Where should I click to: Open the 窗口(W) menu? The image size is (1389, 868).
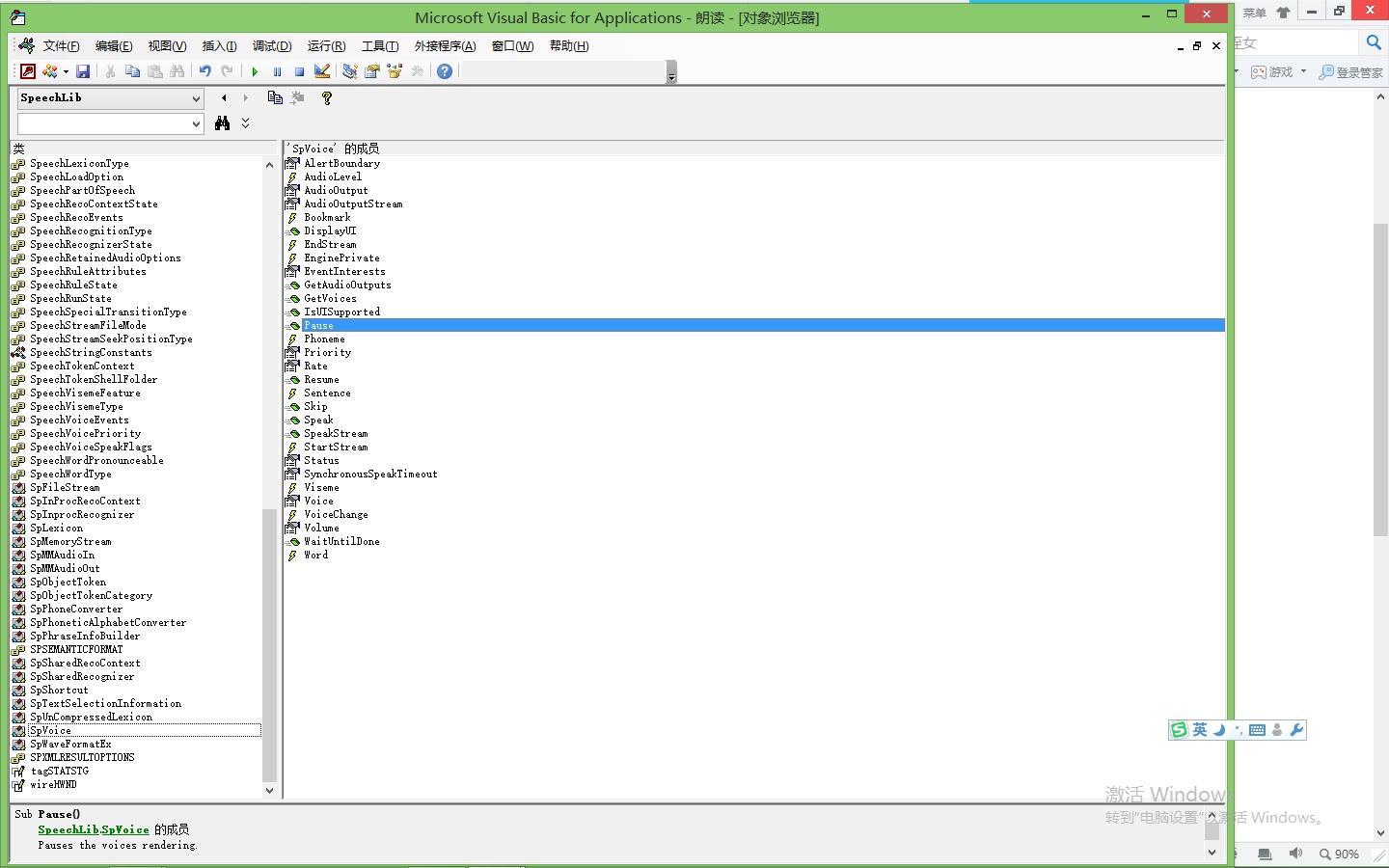pos(512,46)
